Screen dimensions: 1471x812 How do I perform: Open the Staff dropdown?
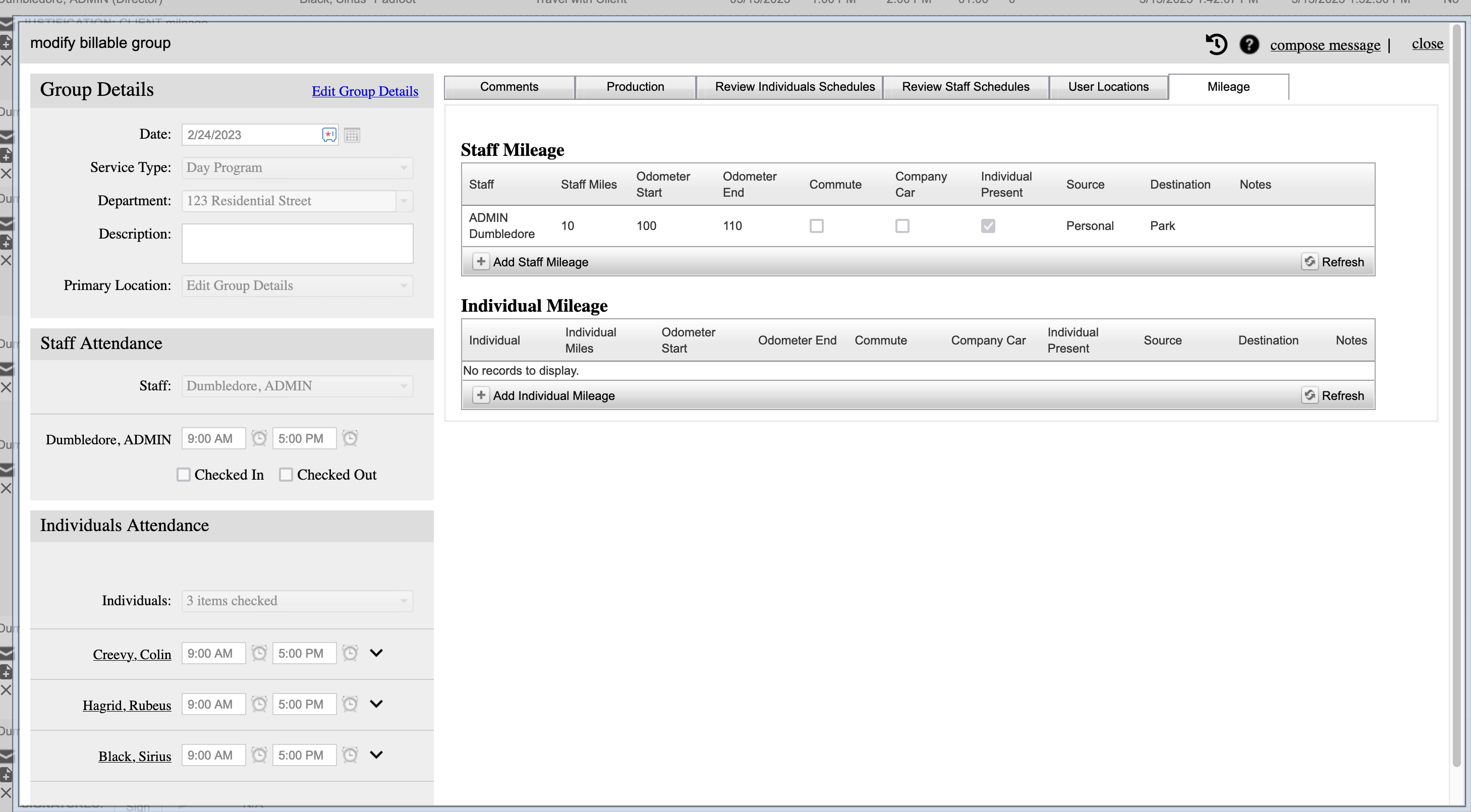click(297, 386)
